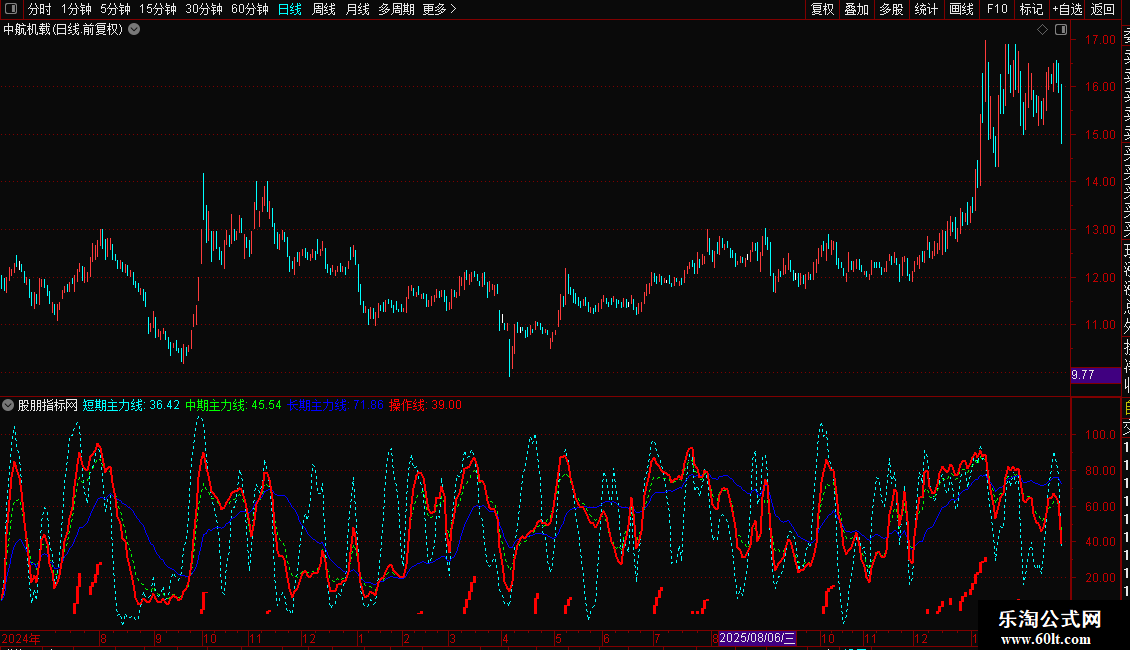Open the 多股 multi-stock view

(x=891, y=9)
